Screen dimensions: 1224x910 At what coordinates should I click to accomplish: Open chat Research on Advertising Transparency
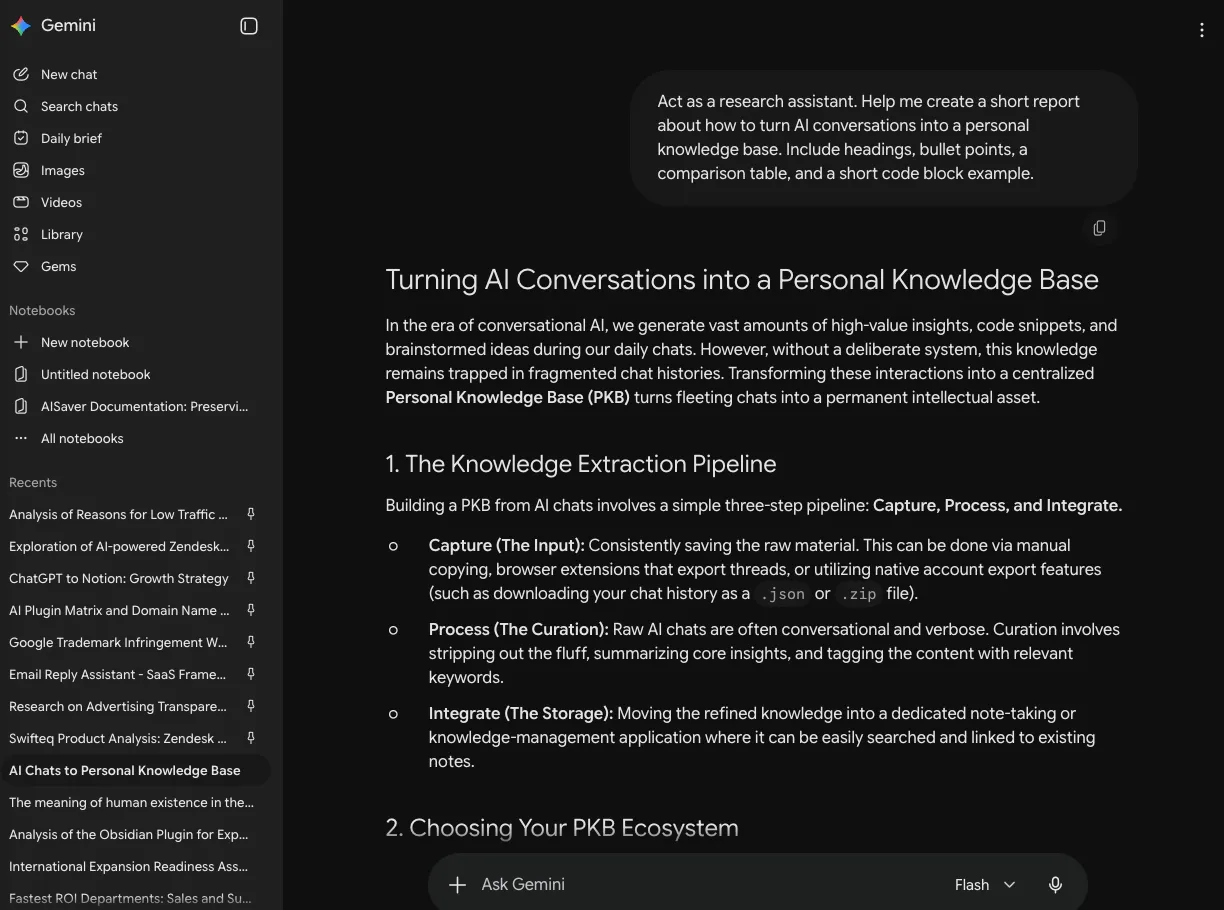point(119,706)
